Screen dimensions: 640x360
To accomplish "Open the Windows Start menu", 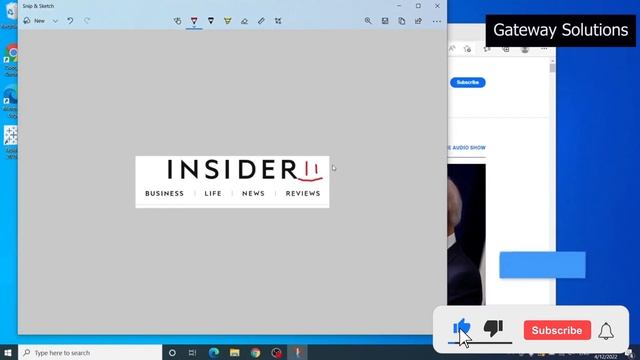I will [8, 353].
